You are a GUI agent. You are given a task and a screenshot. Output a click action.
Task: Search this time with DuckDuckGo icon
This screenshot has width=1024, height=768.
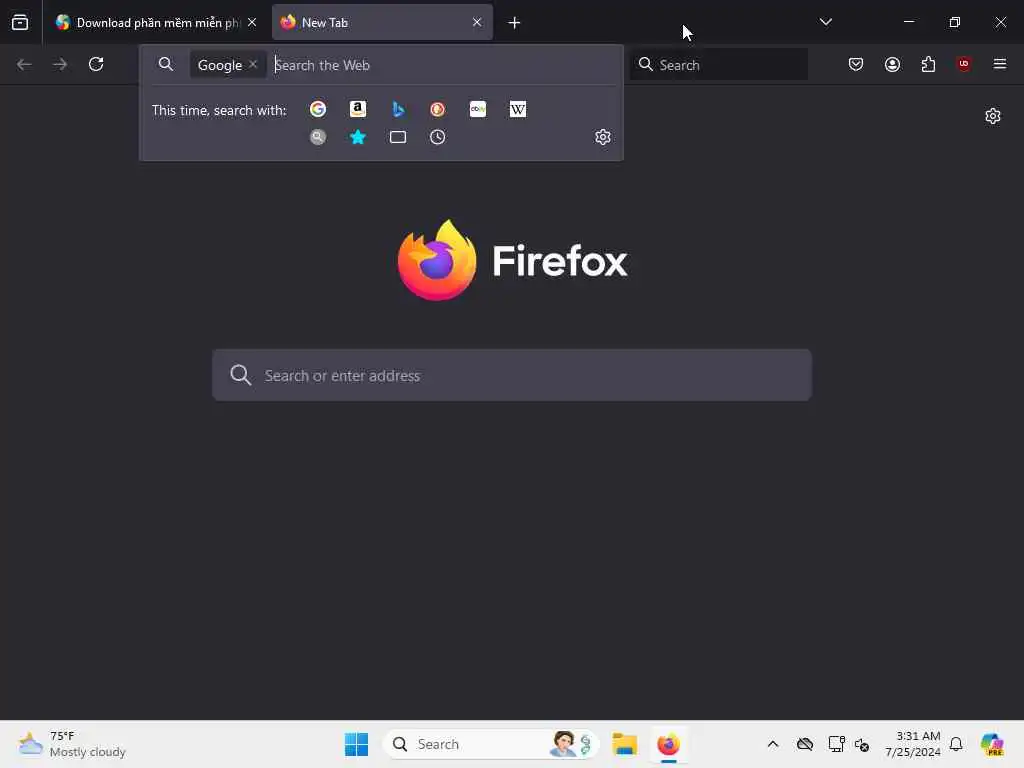coord(438,109)
